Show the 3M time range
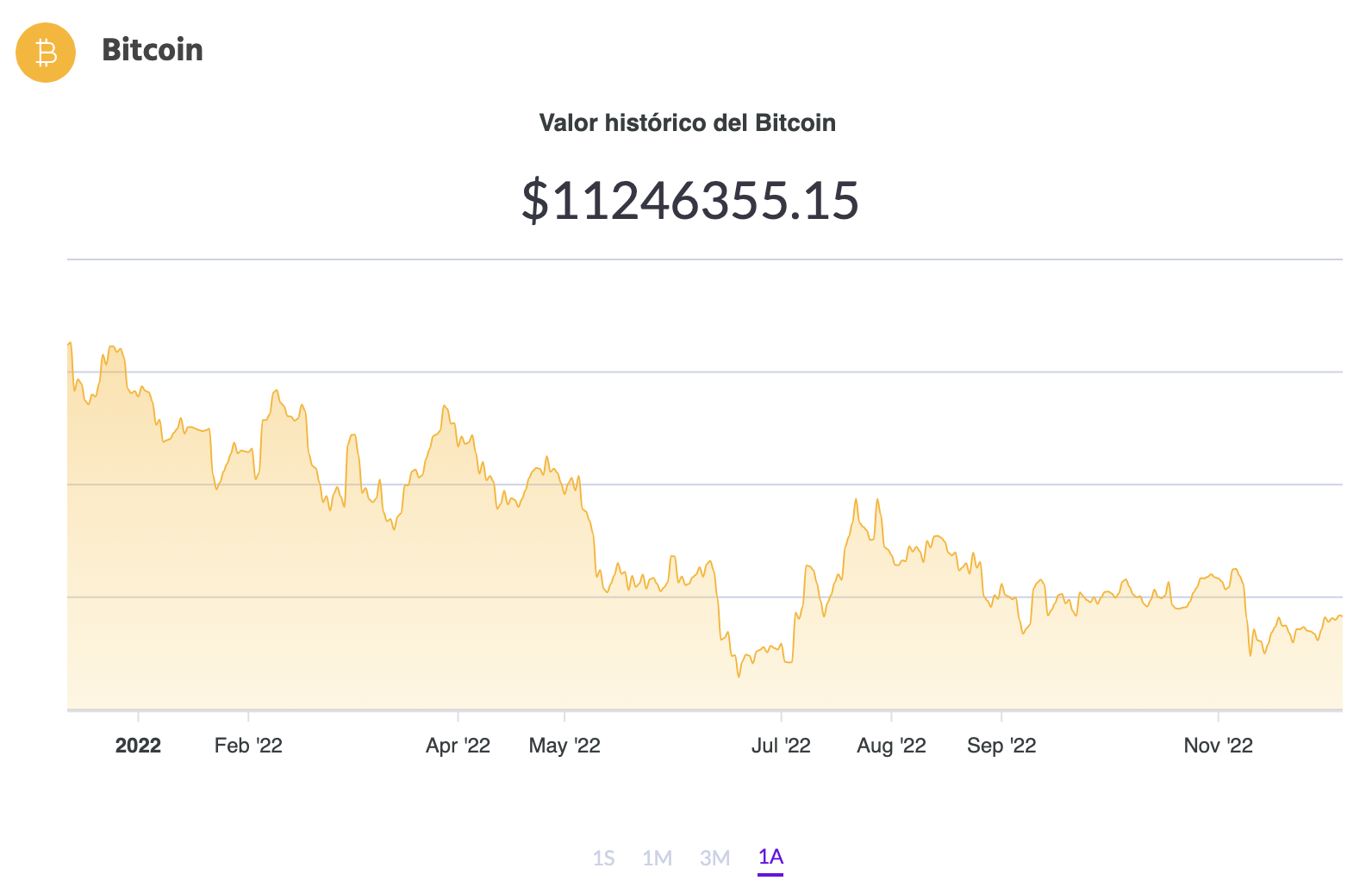This screenshot has height=893, width=1372. [x=714, y=858]
